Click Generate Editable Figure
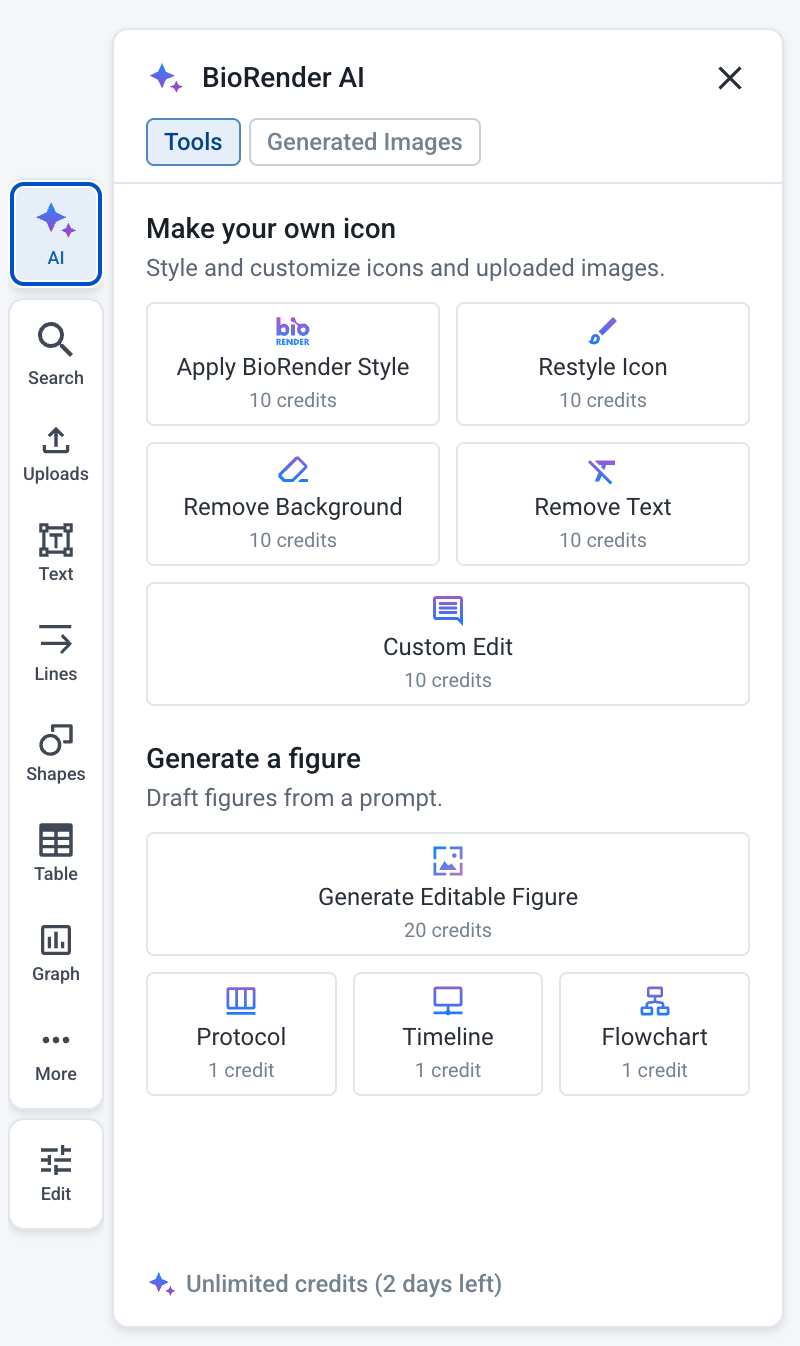 point(448,894)
